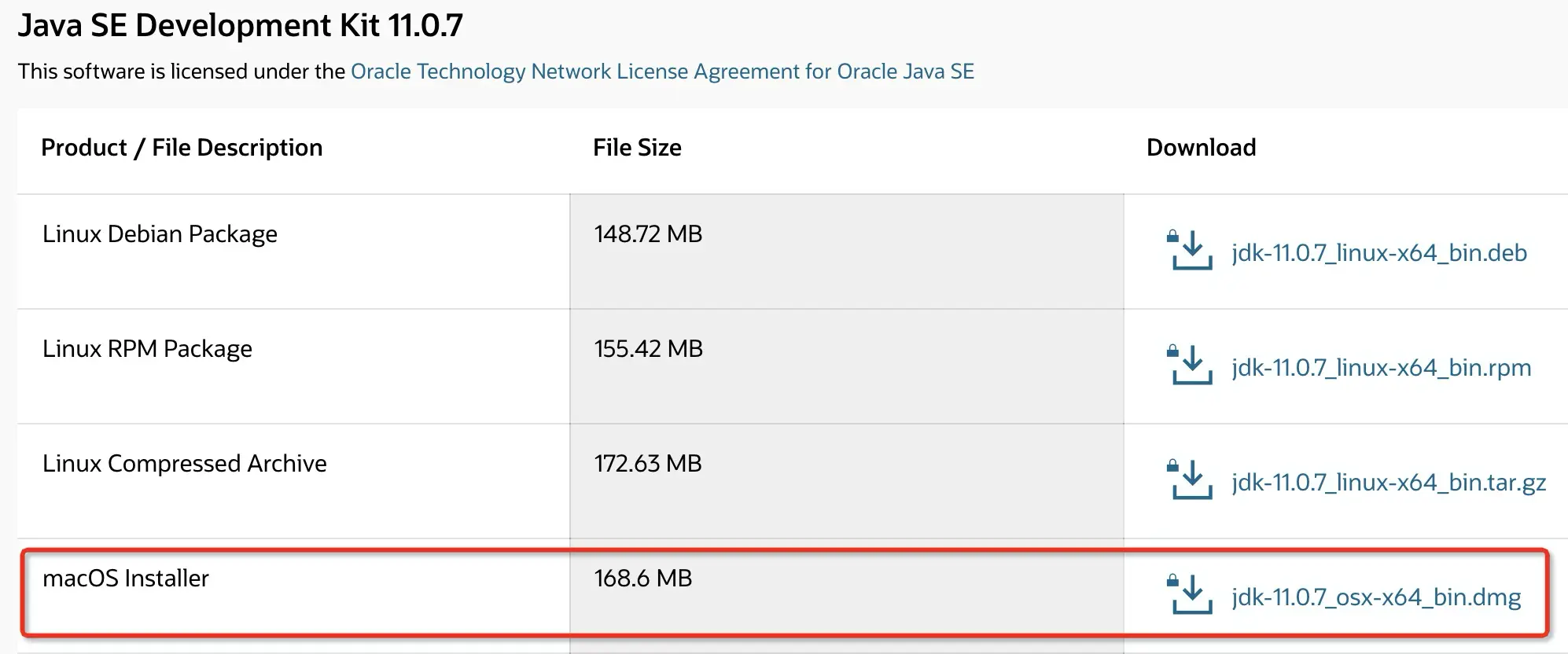The width and height of the screenshot is (1568, 654).
Task: Click download icon for Linux Debian package
Action: pyautogui.click(x=1191, y=250)
